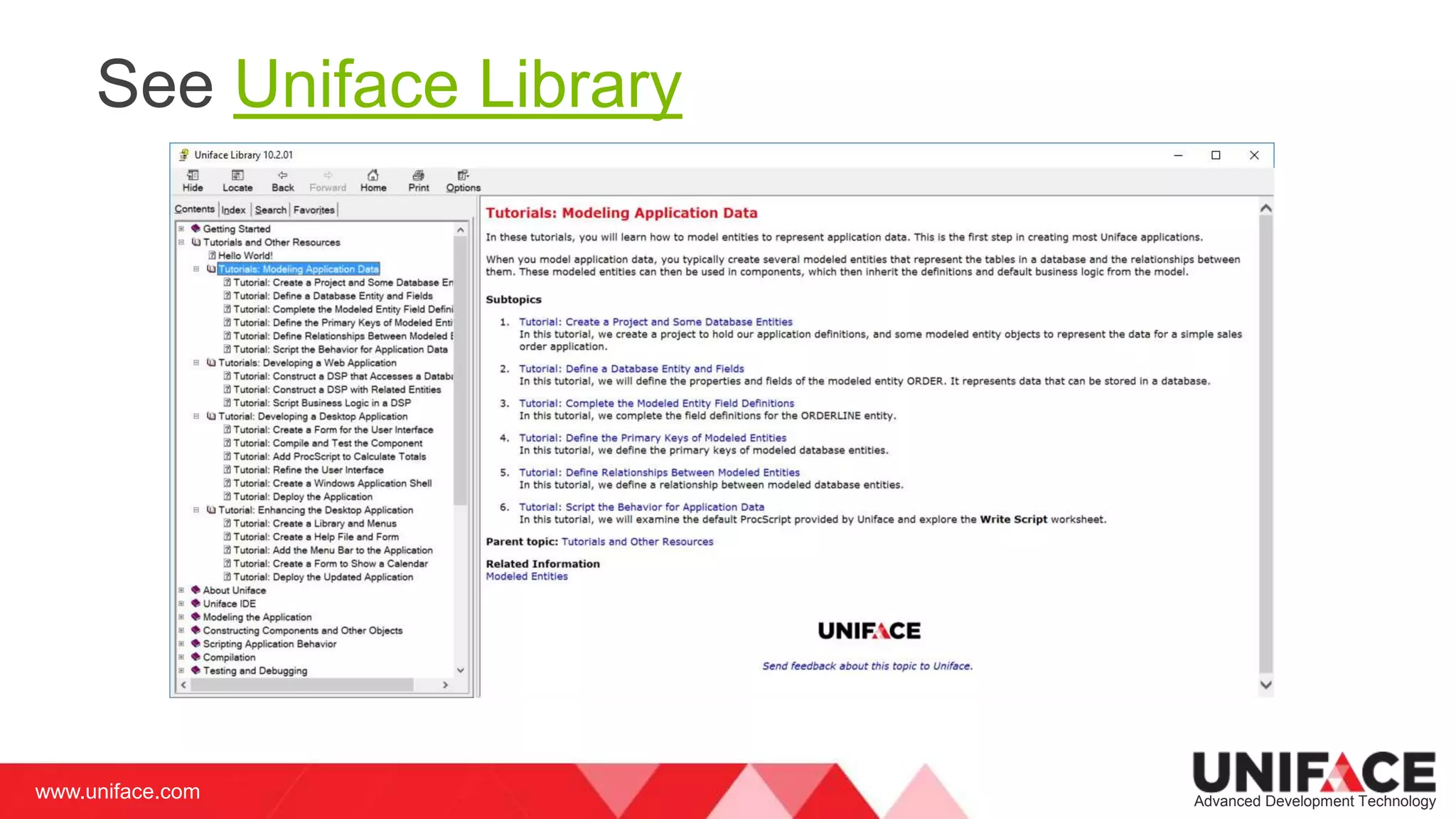Switch to the Favorites tab
Image resolution: width=1456 pixels, height=819 pixels.
314,210
